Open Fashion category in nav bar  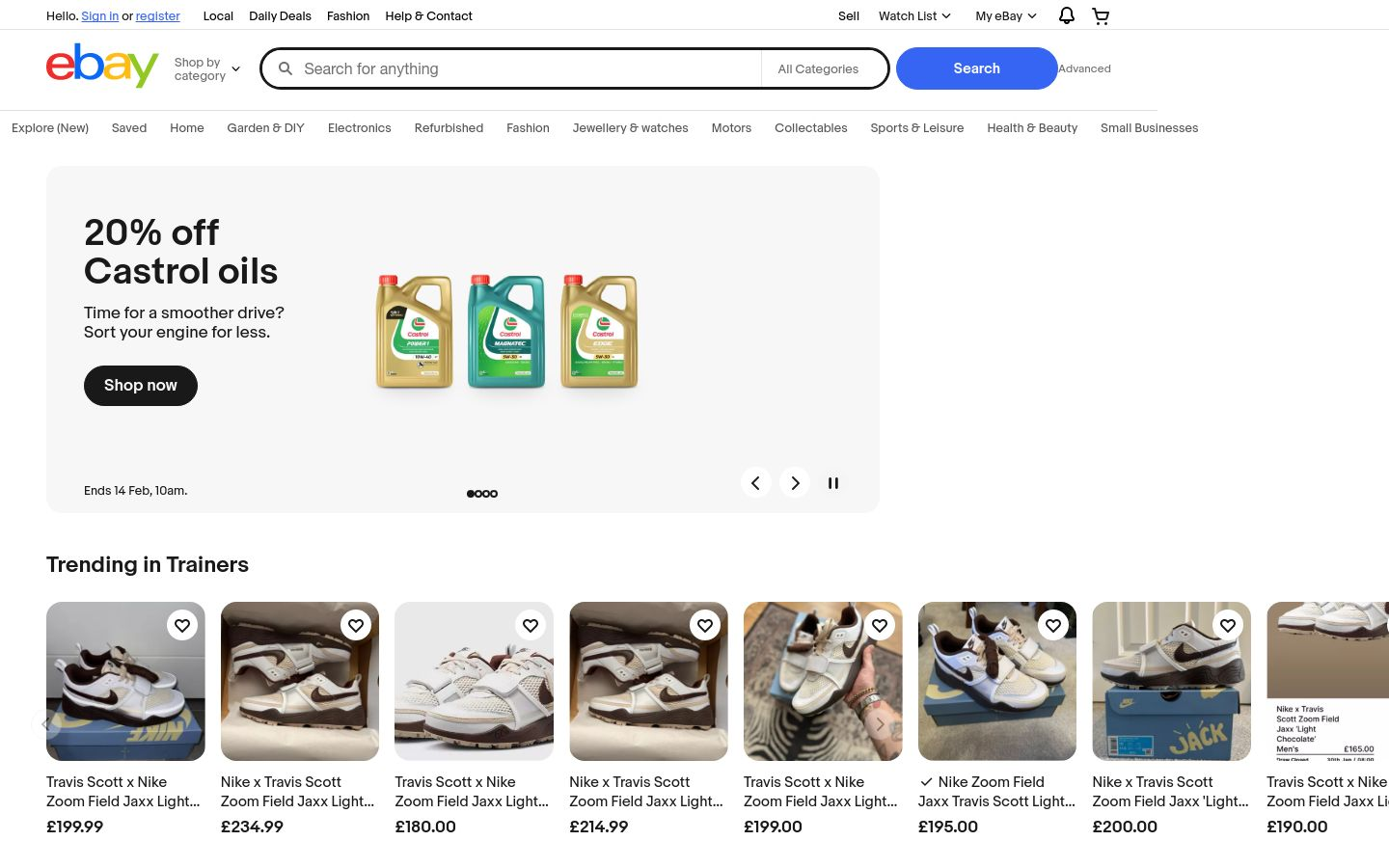click(x=528, y=128)
